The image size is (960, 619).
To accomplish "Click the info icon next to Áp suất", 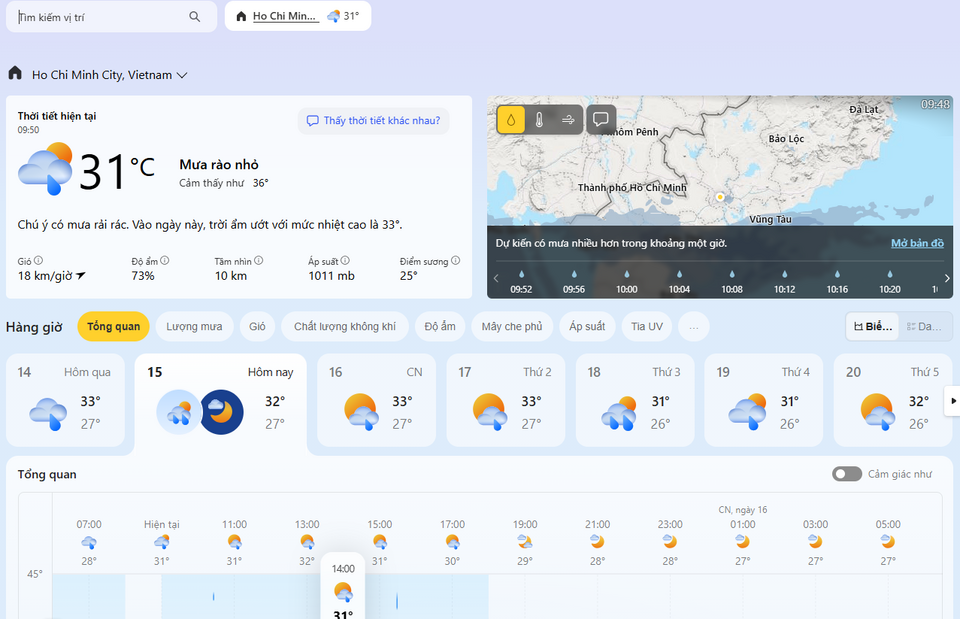I will tap(345, 260).
